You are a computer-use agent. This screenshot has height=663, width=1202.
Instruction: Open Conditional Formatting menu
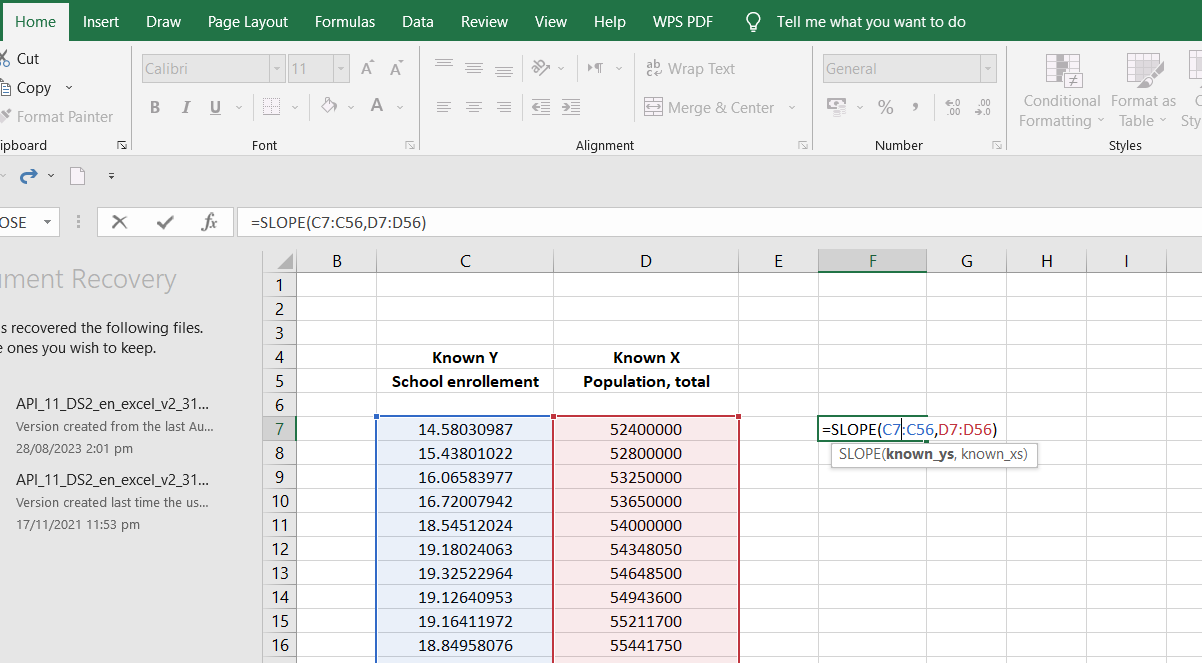[x=1062, y=91]
